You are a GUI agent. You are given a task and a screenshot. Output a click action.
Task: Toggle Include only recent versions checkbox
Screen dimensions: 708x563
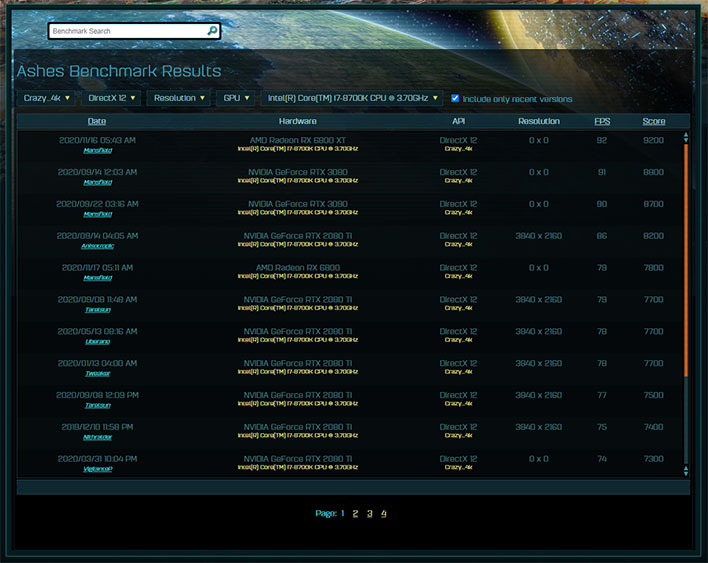[456, 99]
